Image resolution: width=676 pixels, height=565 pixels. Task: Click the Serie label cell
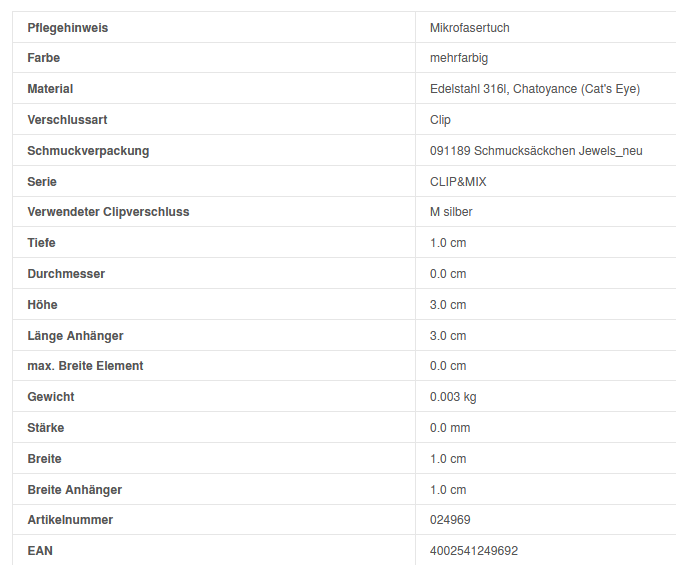[42, 182]
